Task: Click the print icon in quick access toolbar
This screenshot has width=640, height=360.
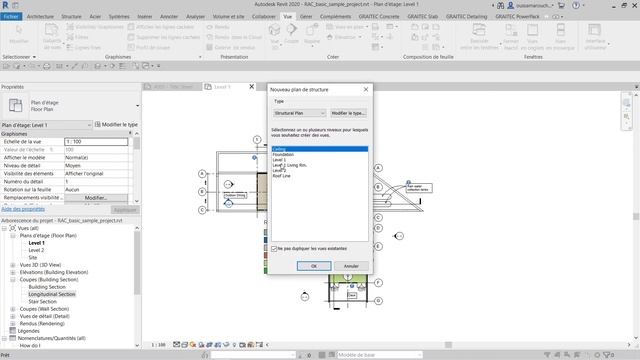Action: (x=47, y=66)
